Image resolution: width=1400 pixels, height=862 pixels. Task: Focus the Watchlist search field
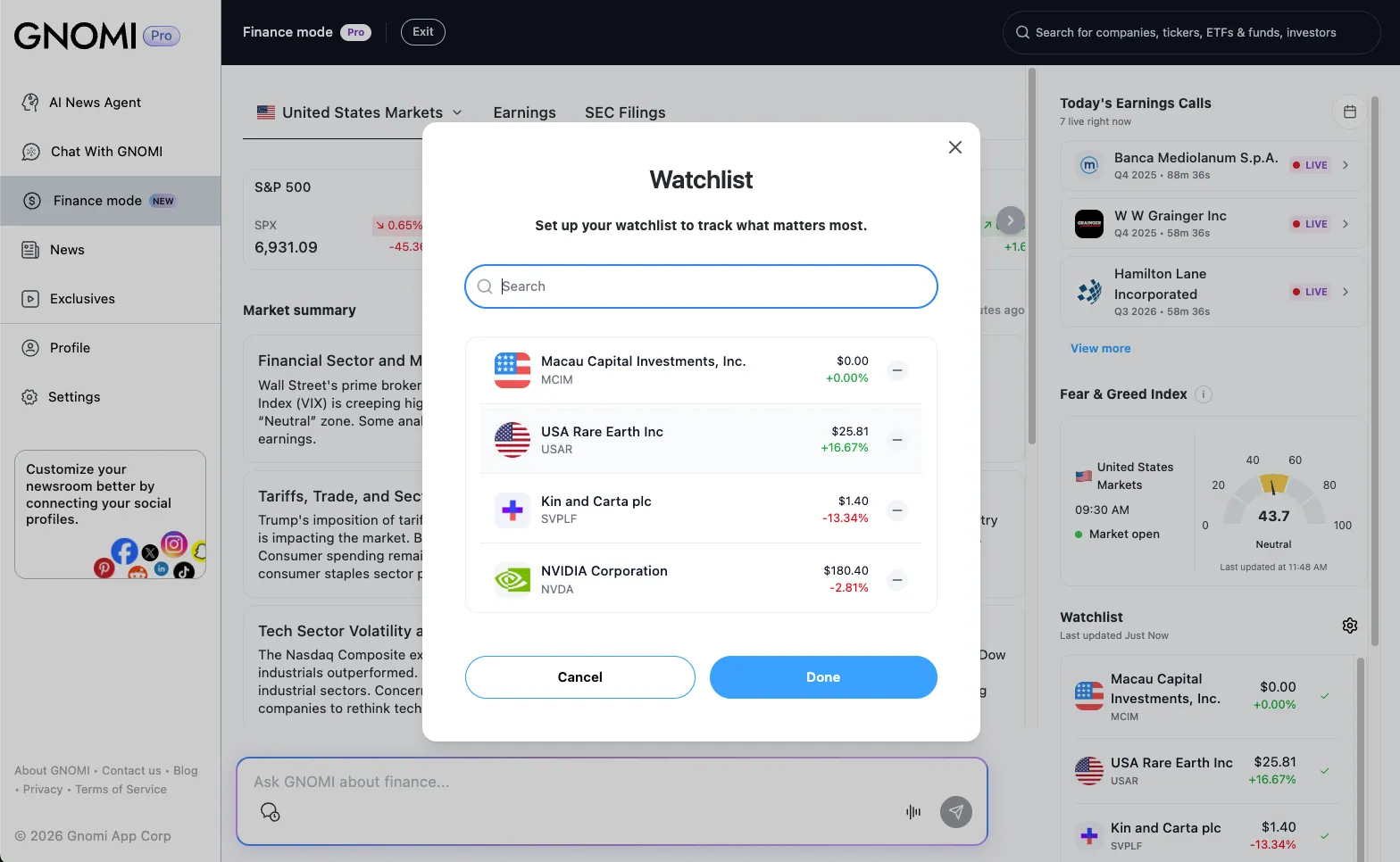701,286
